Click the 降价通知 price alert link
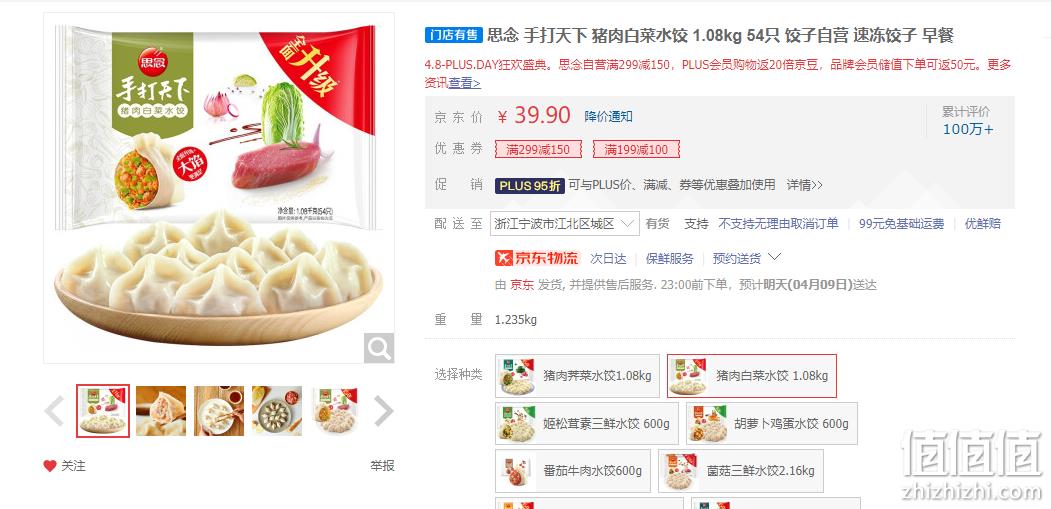This screenshot has width=1051, height=509. click(x=609, y=116)
